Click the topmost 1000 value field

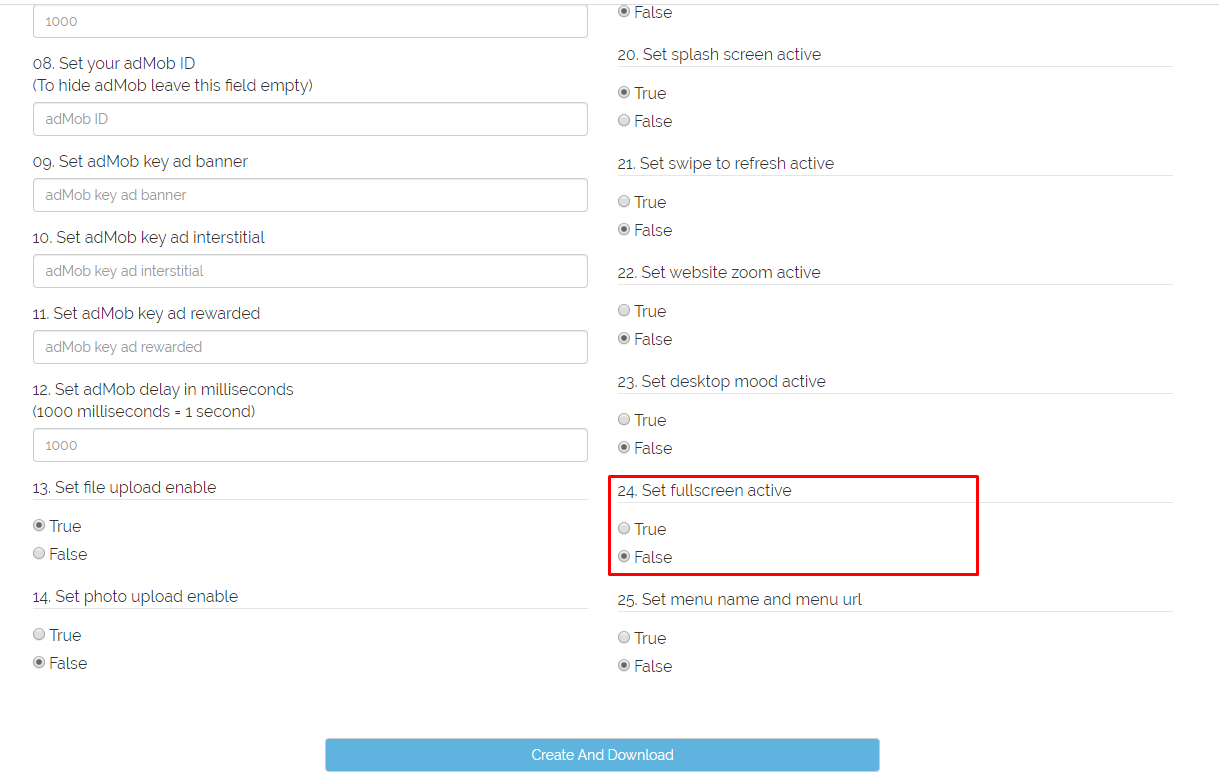tap(310, 21)
